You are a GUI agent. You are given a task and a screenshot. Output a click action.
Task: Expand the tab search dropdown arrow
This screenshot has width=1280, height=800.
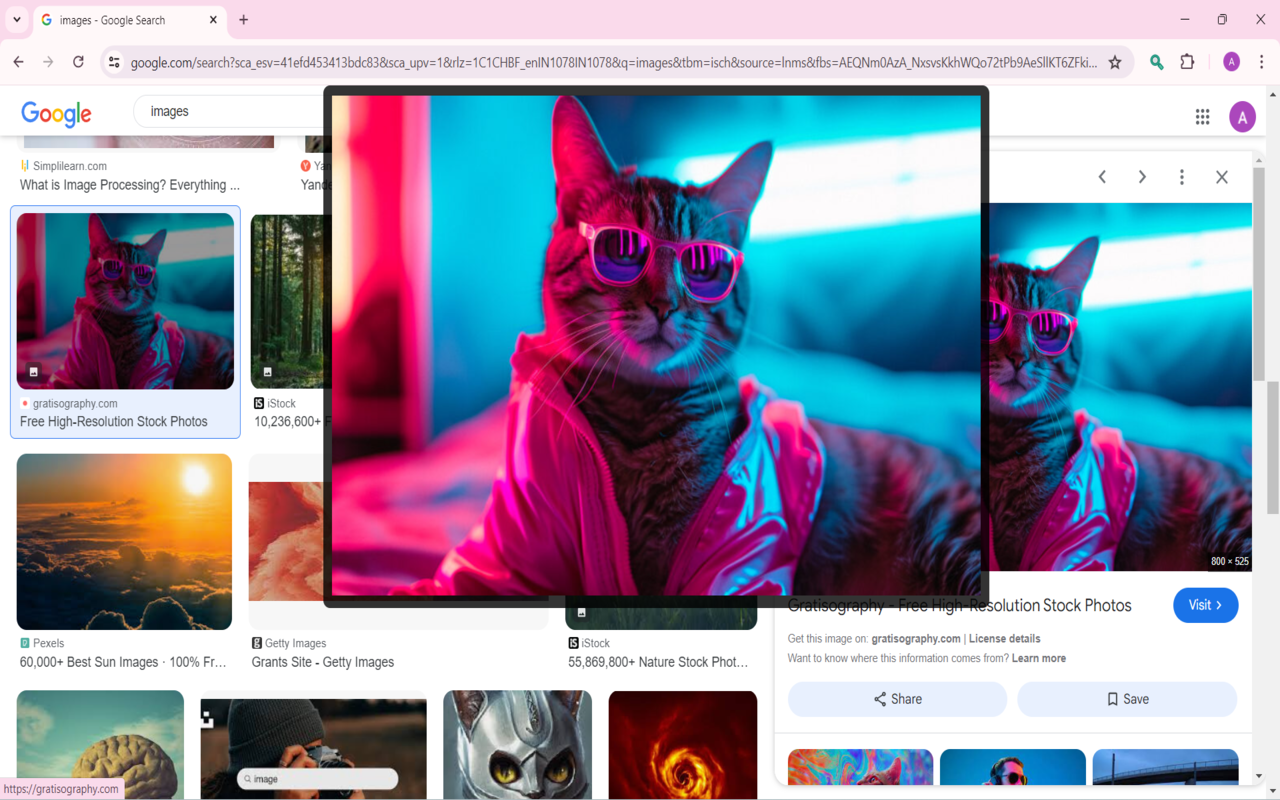point(17,20)
